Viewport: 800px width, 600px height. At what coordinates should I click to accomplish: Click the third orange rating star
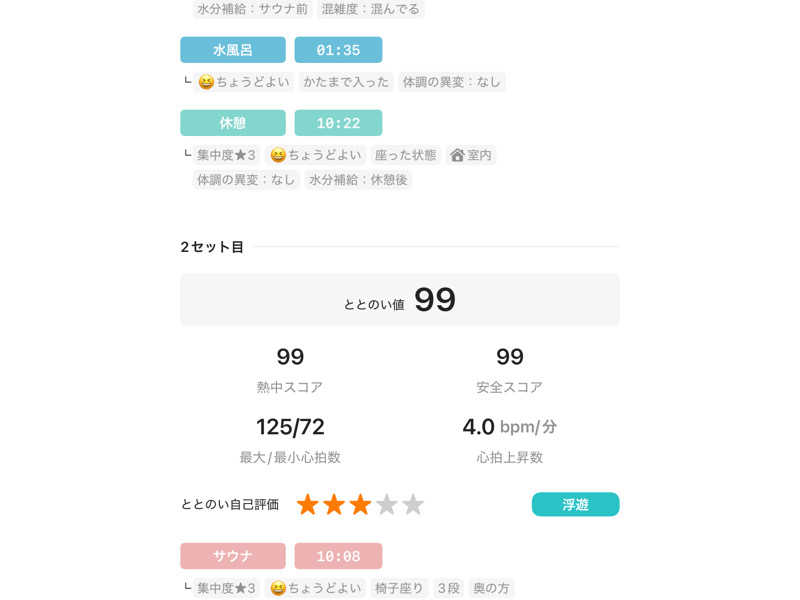coord(360,505)
